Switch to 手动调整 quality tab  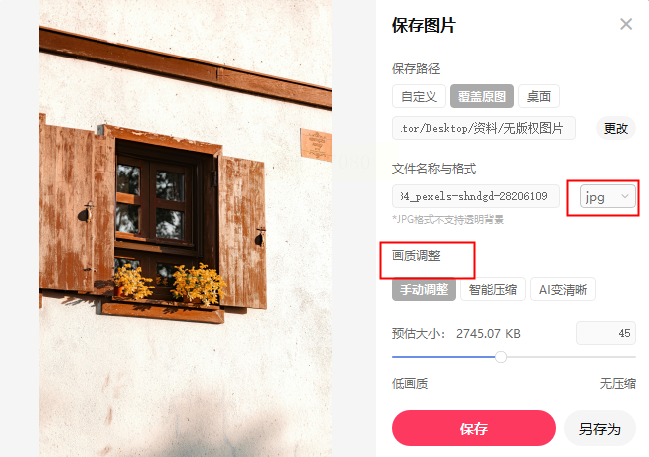point(424,289)
